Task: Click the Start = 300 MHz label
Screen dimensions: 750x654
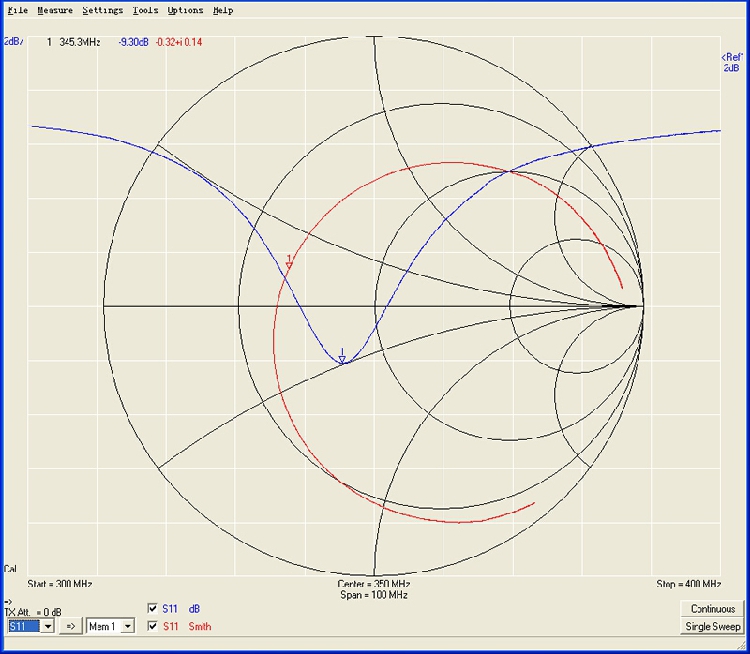Action: click(60, 584)
